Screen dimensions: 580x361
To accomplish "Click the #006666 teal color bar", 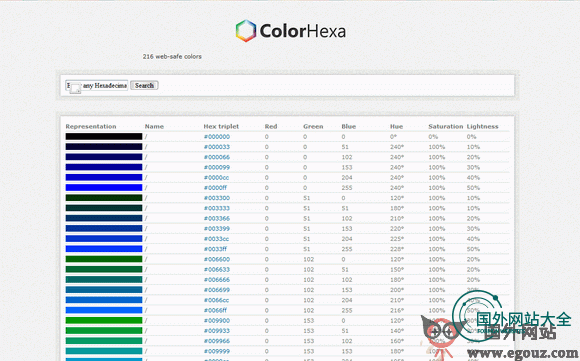I will pyautogui.click(x=104, y=280).
